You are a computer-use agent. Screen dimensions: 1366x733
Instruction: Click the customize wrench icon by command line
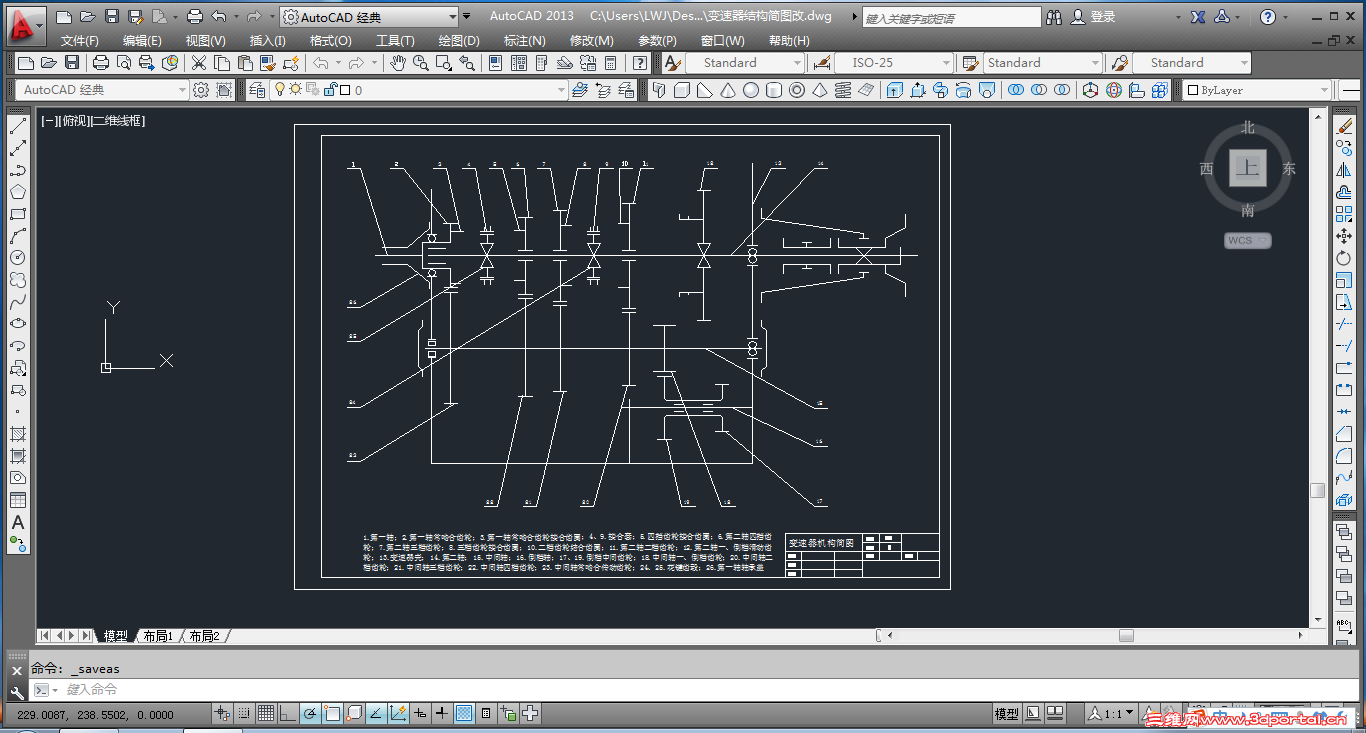coord(16,691)
